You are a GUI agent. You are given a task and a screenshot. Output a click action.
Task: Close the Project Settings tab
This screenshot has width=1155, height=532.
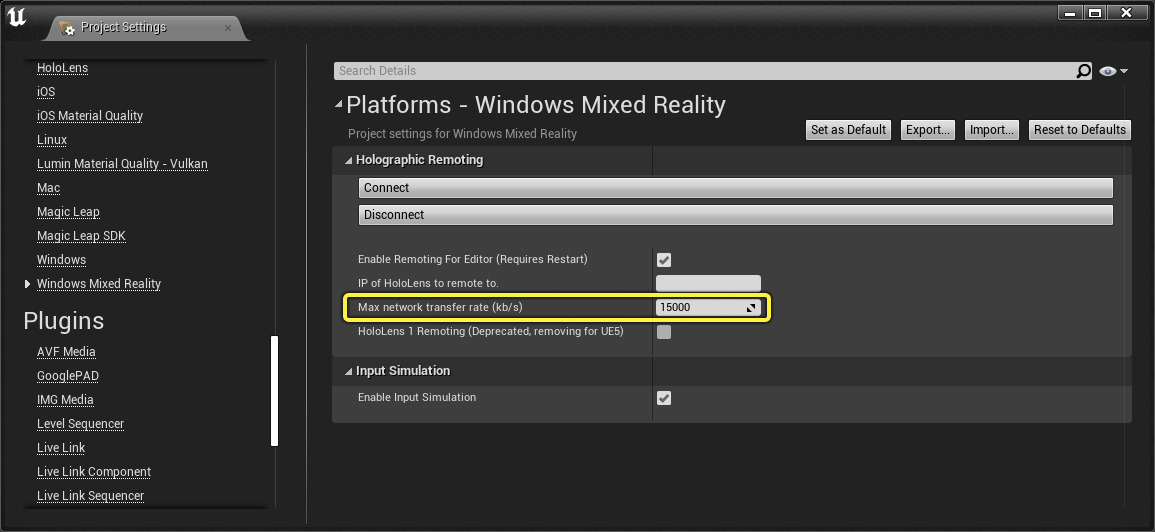228,28
